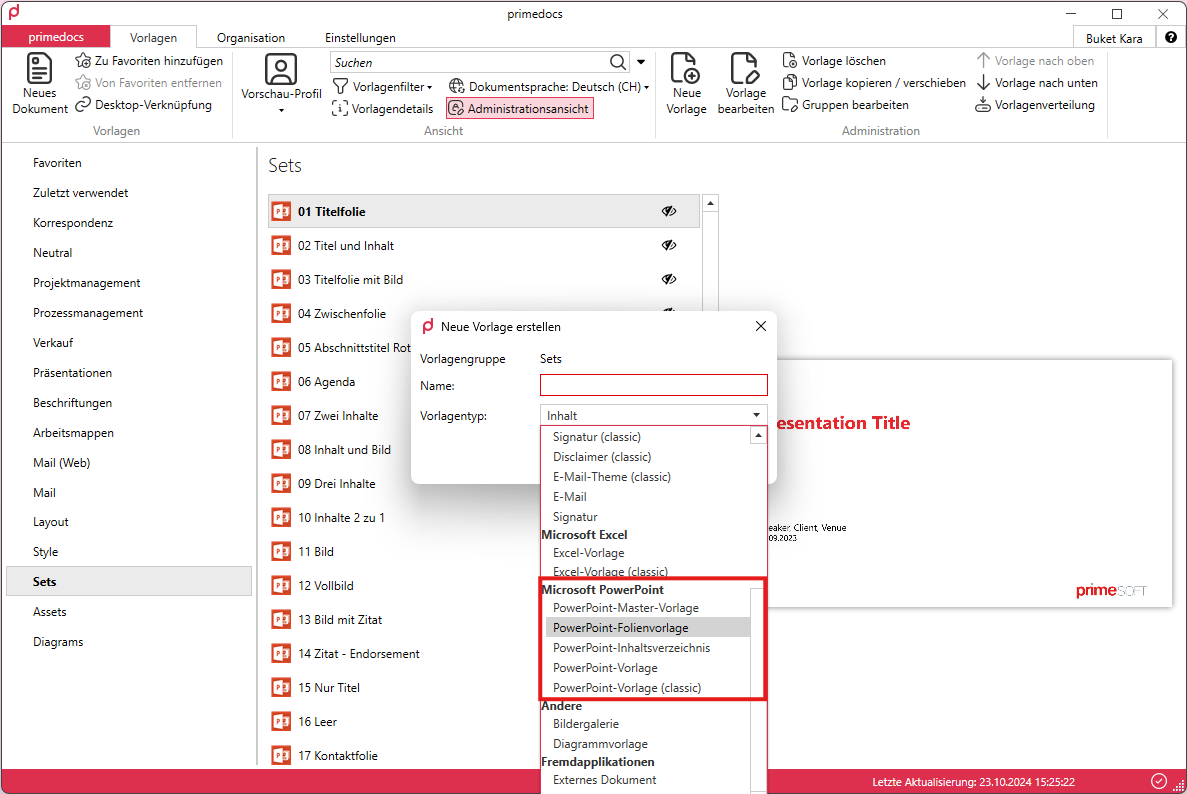Click the status checkmark icon in footer

(x=1158, y=780)
